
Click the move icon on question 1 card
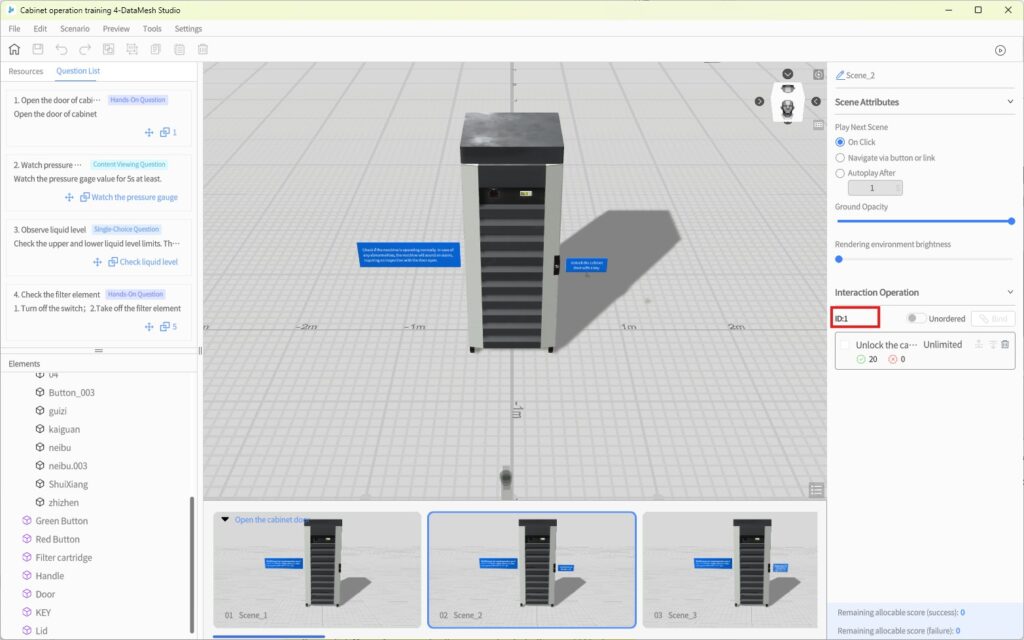149,132
